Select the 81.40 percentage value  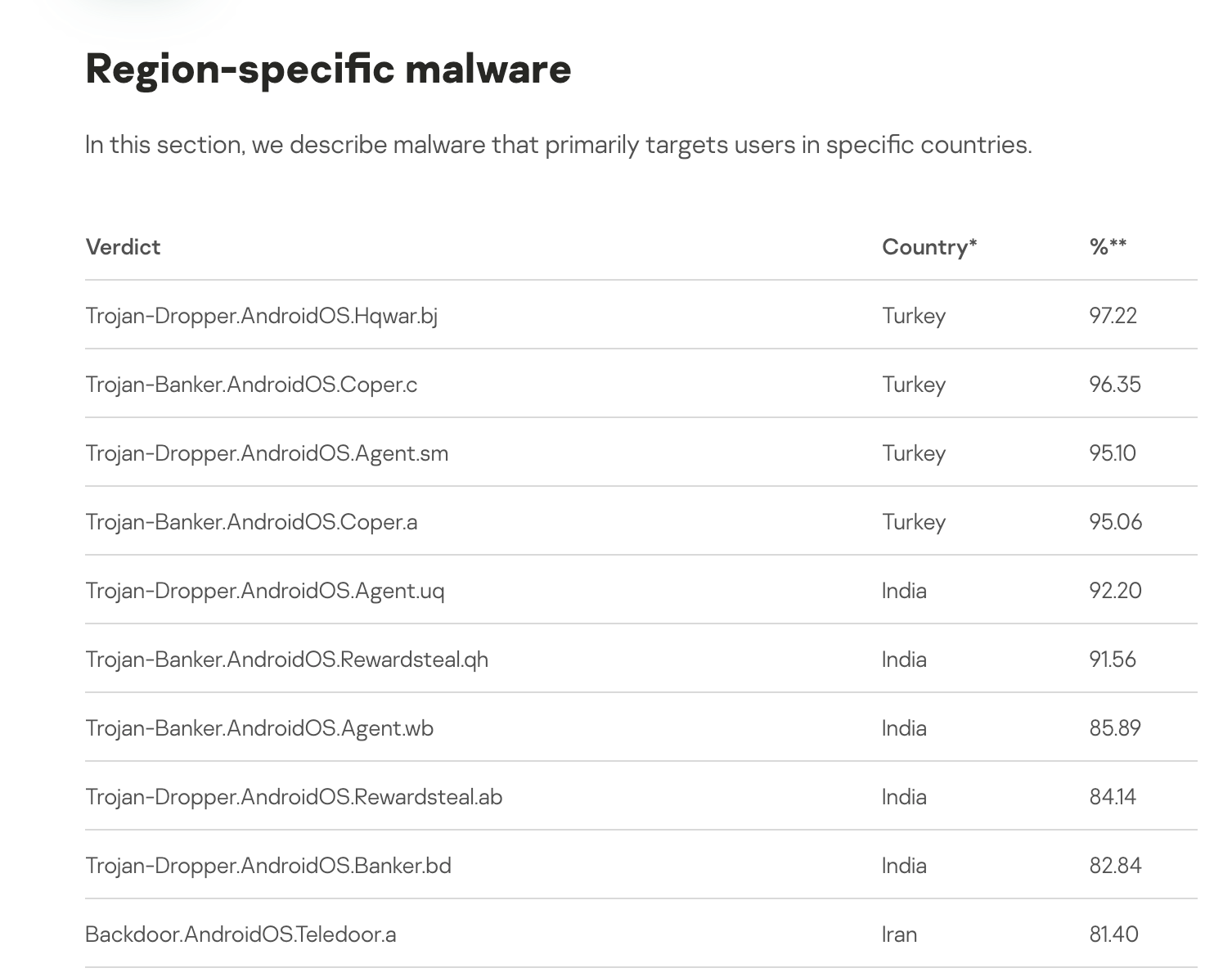pyautogui.click(x=1113, y=934)
